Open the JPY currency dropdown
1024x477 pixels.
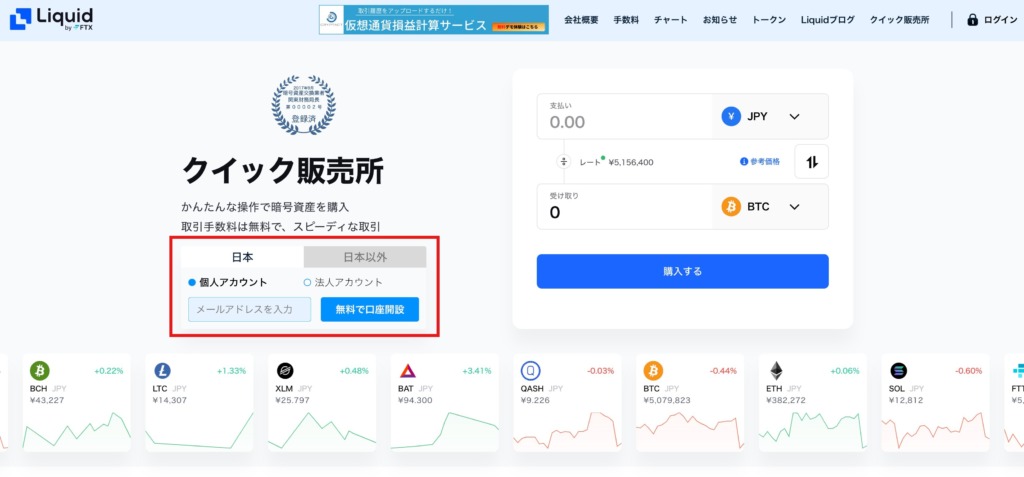[x=771, y=116]
